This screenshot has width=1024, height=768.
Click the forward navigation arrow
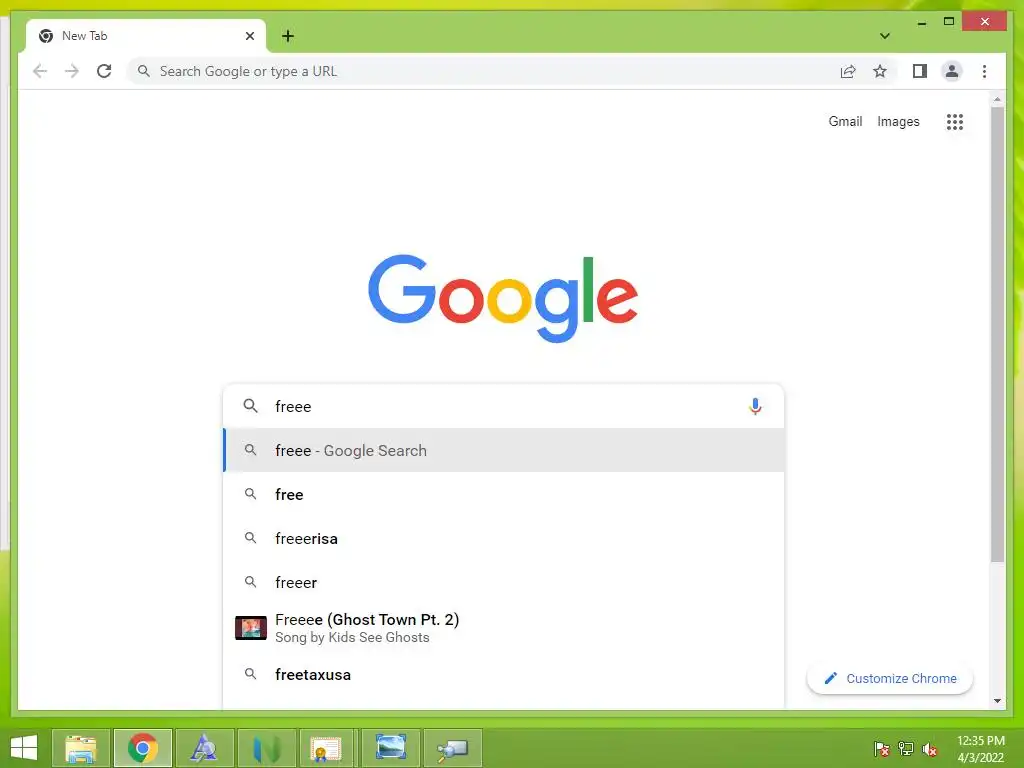click(x=72, y=71)
